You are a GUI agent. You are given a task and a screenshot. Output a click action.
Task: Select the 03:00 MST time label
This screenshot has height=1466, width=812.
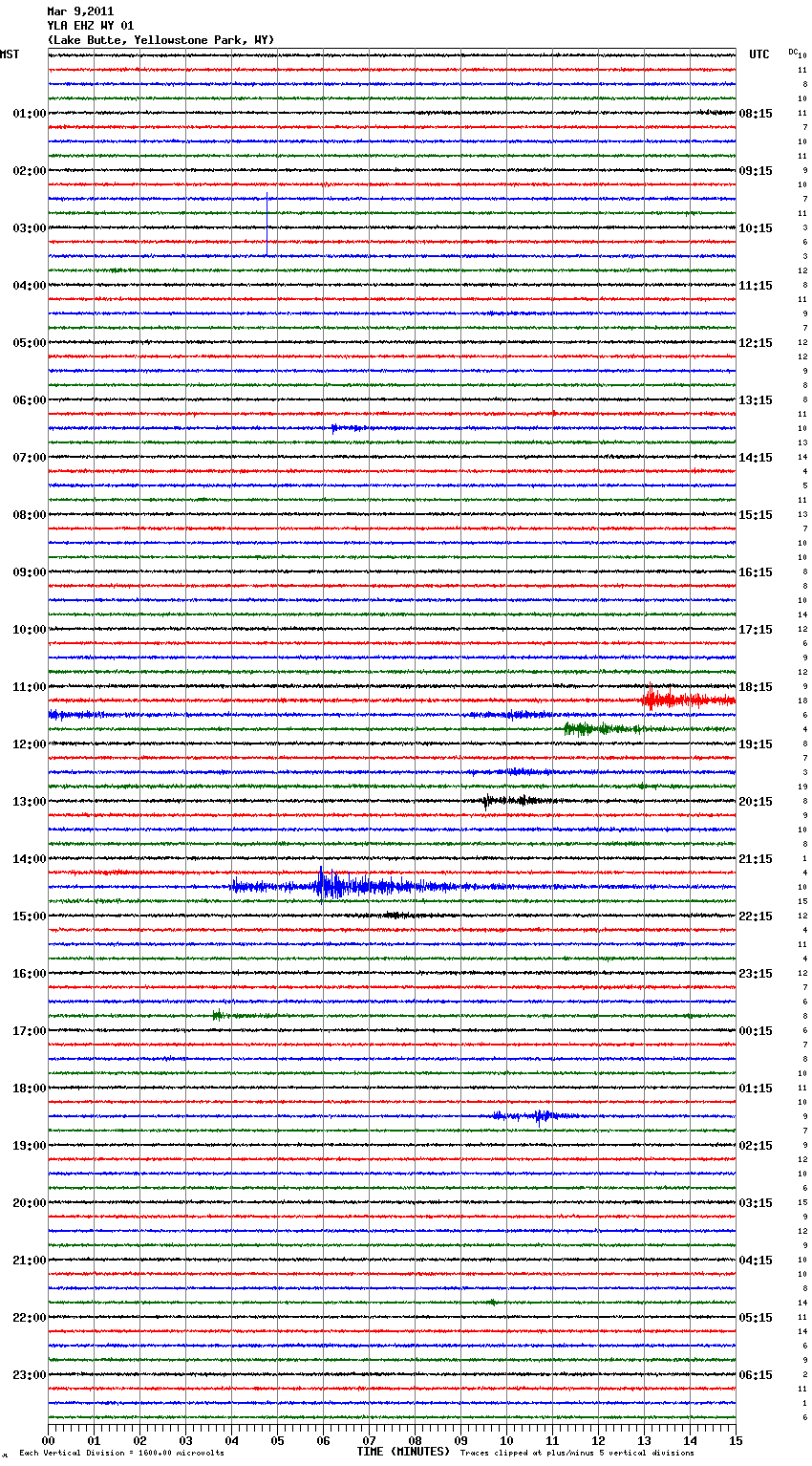click(x=30, y=228)
